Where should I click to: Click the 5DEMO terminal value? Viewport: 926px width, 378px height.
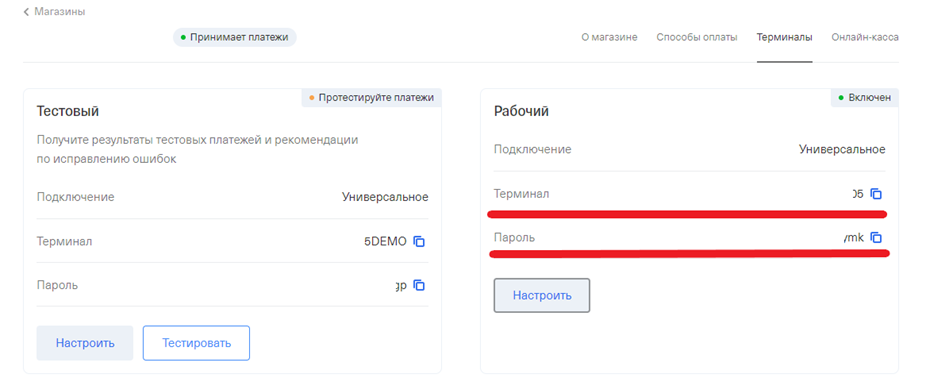tap(386, 241)
